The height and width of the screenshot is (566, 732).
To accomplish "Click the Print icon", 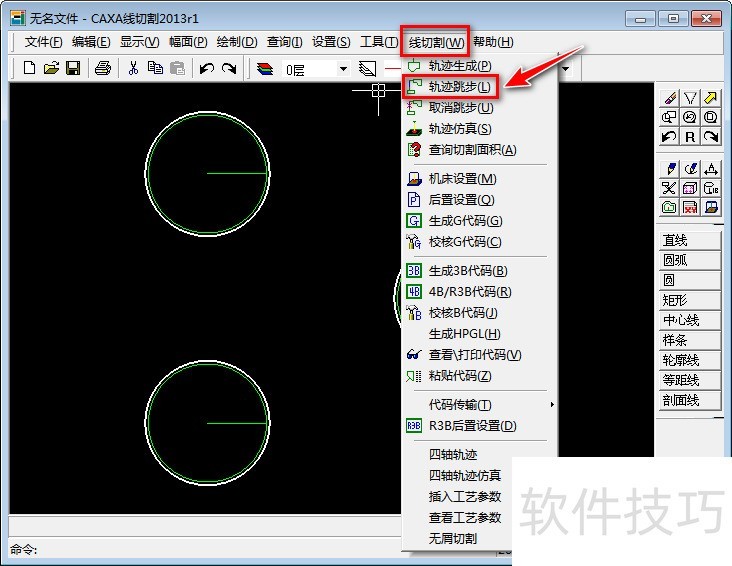I will [103, 68].
